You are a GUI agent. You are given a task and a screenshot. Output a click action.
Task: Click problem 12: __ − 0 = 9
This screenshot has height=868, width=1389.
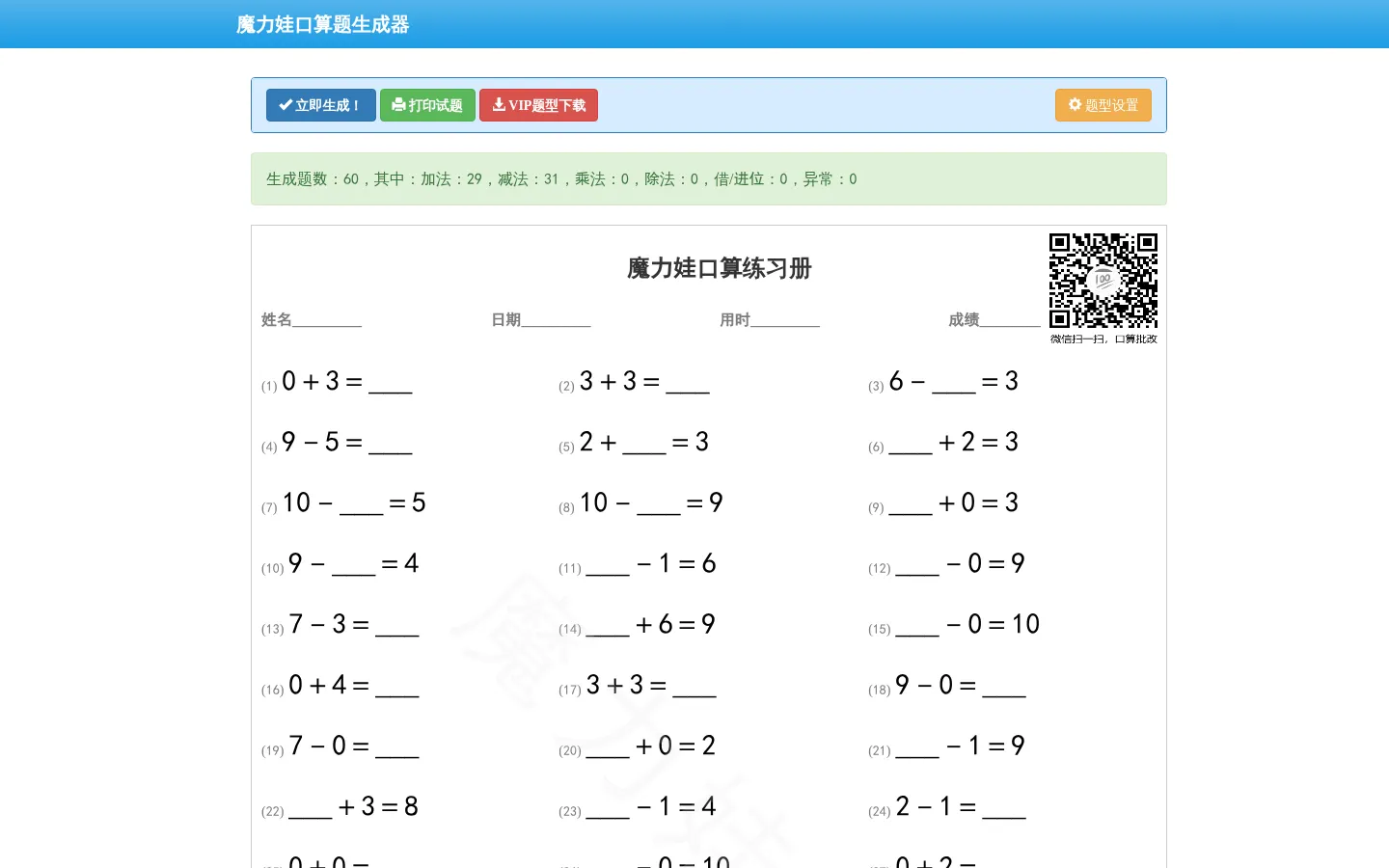coord(946,564)
